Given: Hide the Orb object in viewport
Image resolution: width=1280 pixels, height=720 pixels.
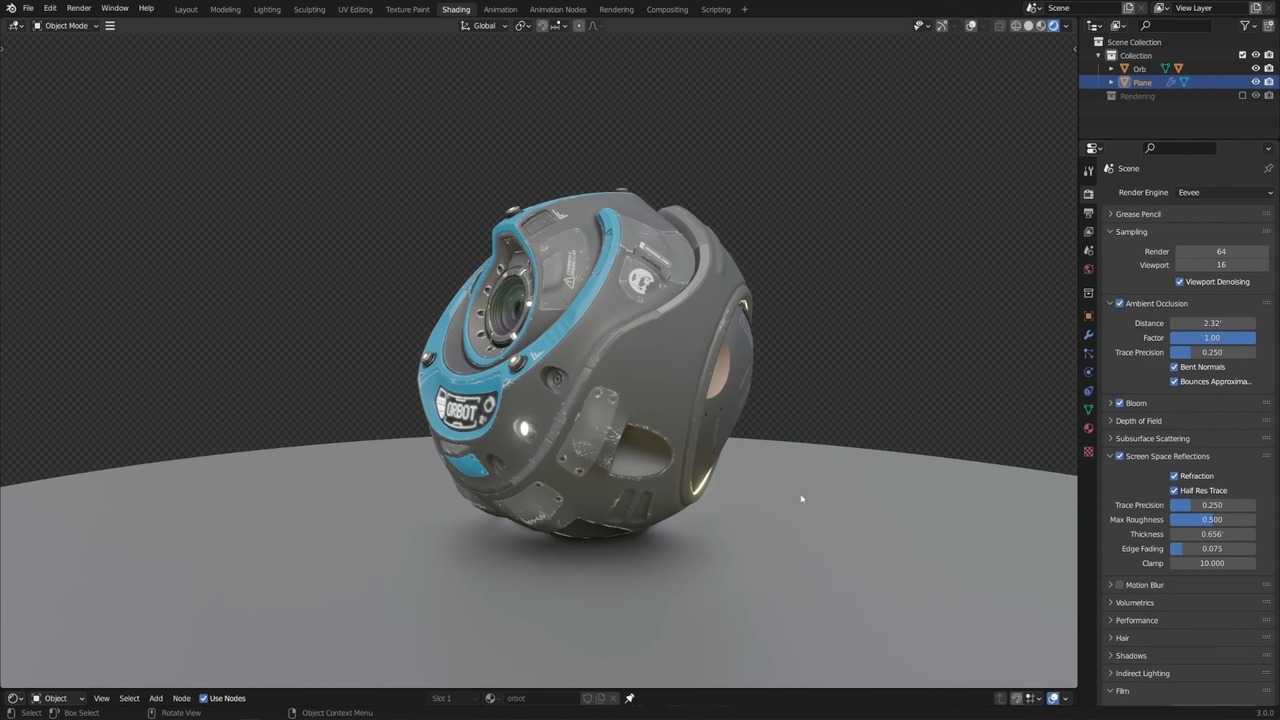Looking at the screenshot, I should pos(1256,69).
